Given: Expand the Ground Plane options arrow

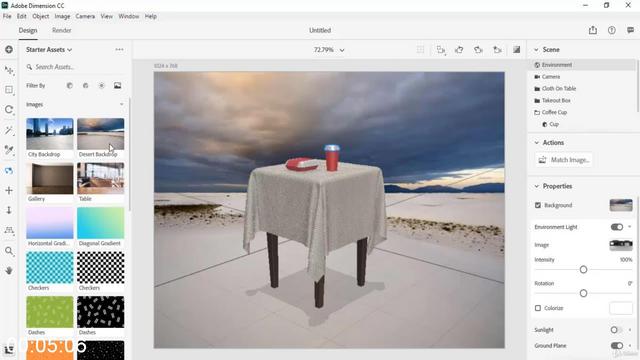Looking at the screenshot, I should [x=630, y=346].
